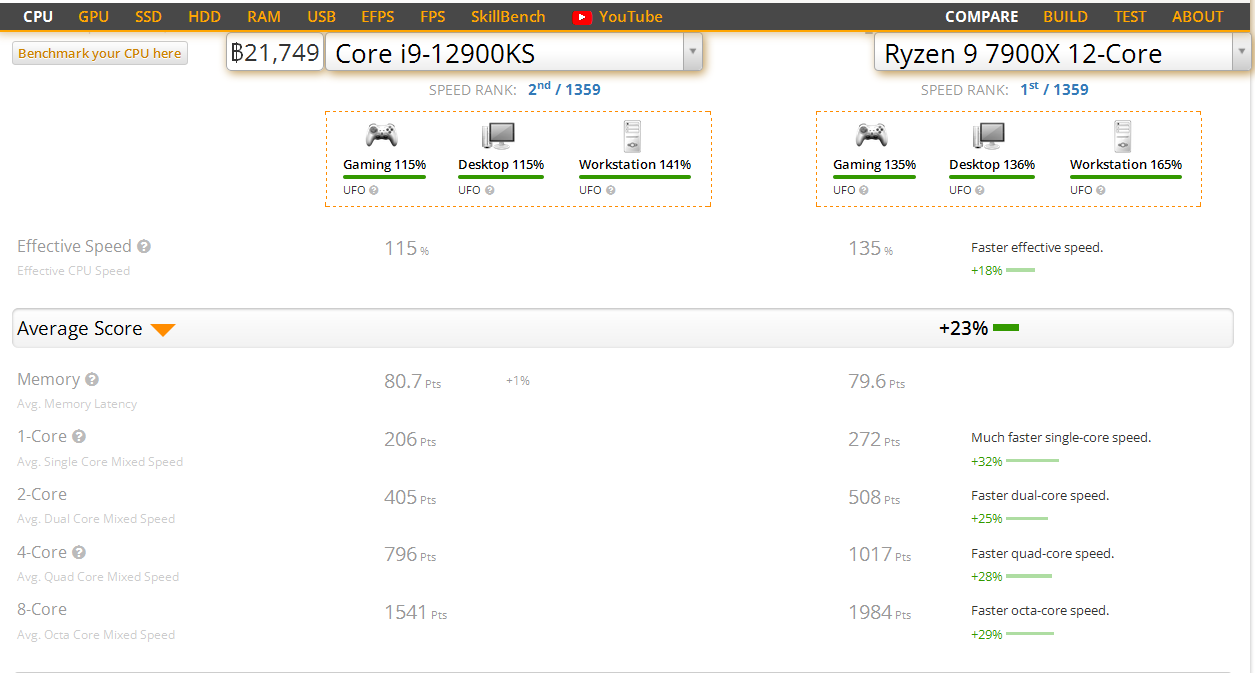Click the Core i9-12900KS selector field
Screen dimensions: 1255x673
tap(514, 52)
